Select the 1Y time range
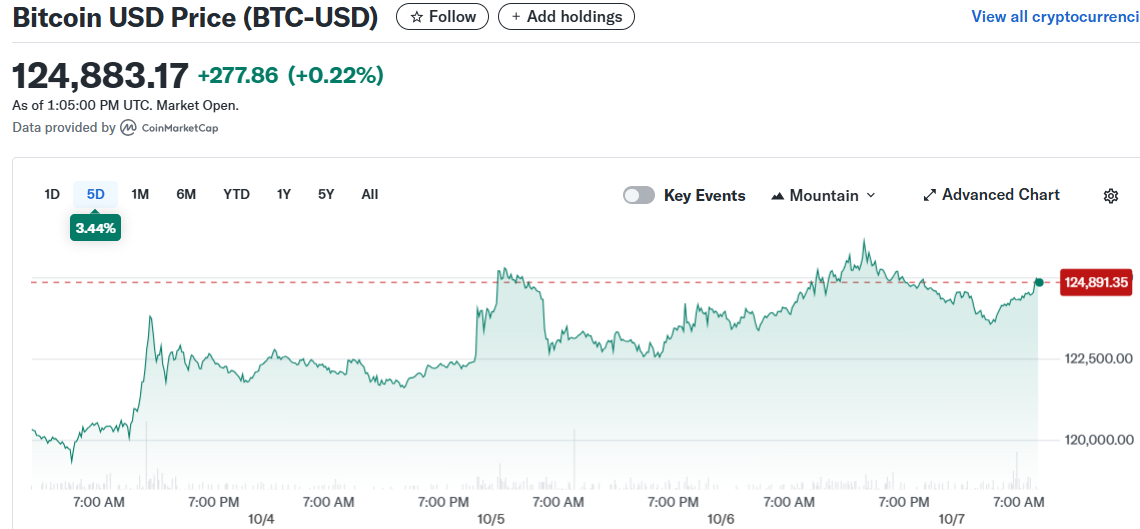This screenshot has height=529, width=1140. 284,194
